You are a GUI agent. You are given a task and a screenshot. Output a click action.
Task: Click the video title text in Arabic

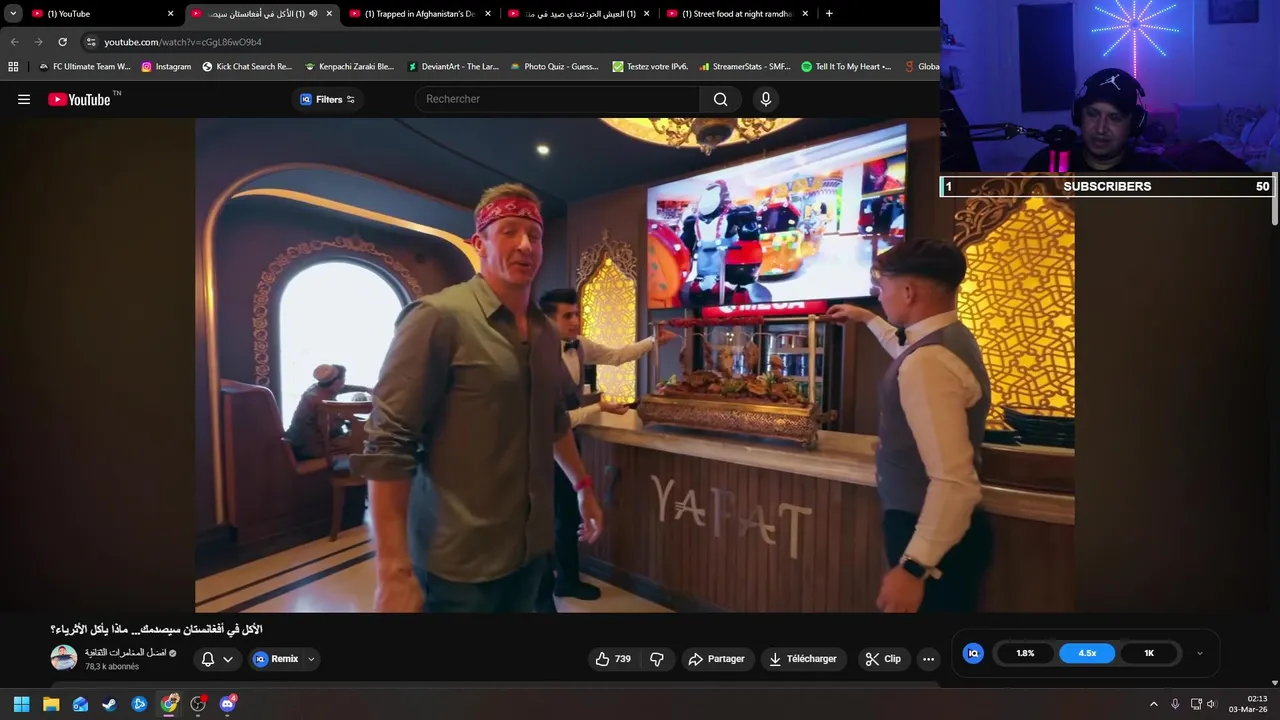tap(156, 629)
